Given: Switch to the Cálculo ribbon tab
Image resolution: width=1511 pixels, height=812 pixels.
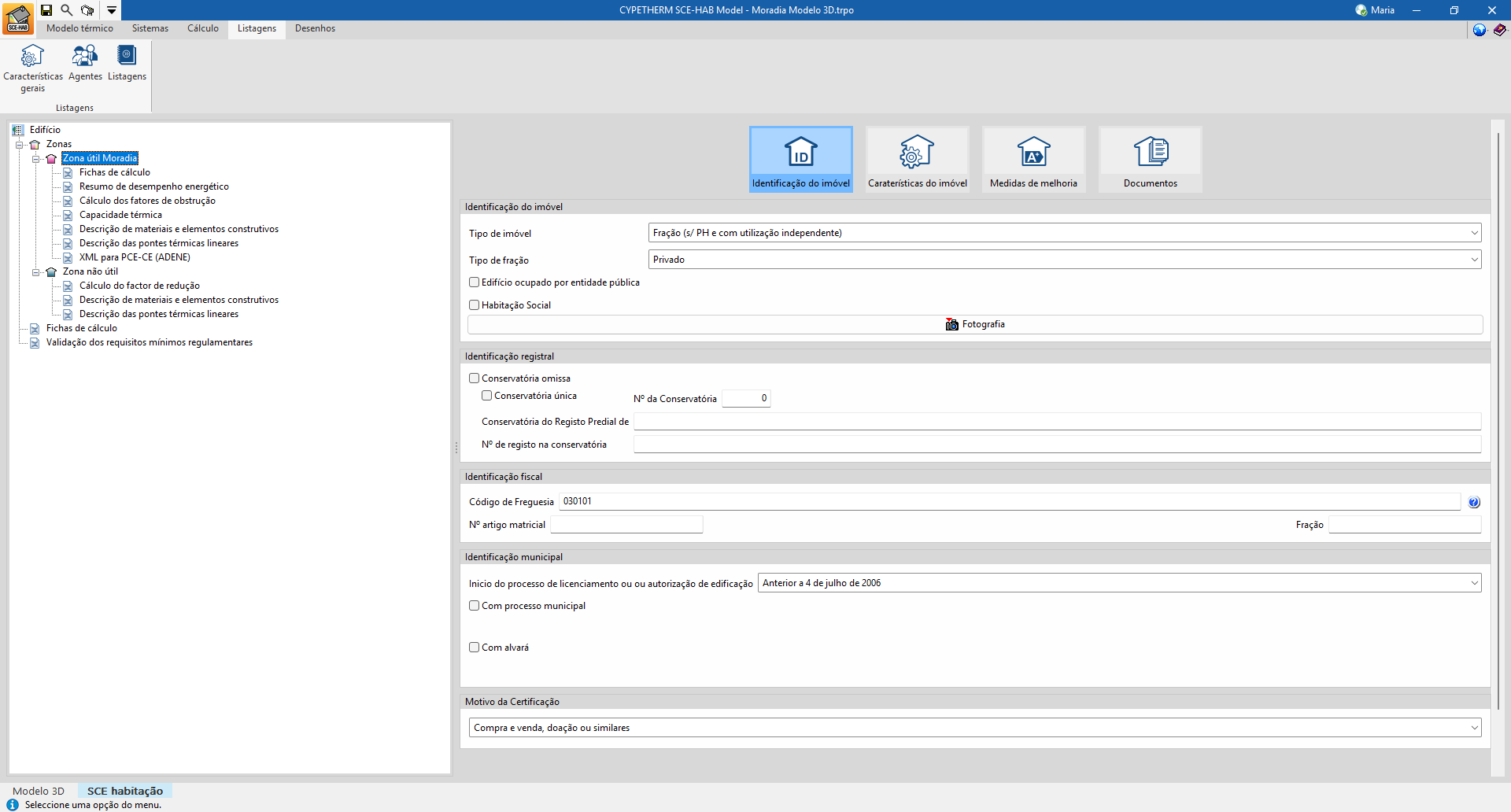Looking at the screenshot, I should (x=202, y=28).
